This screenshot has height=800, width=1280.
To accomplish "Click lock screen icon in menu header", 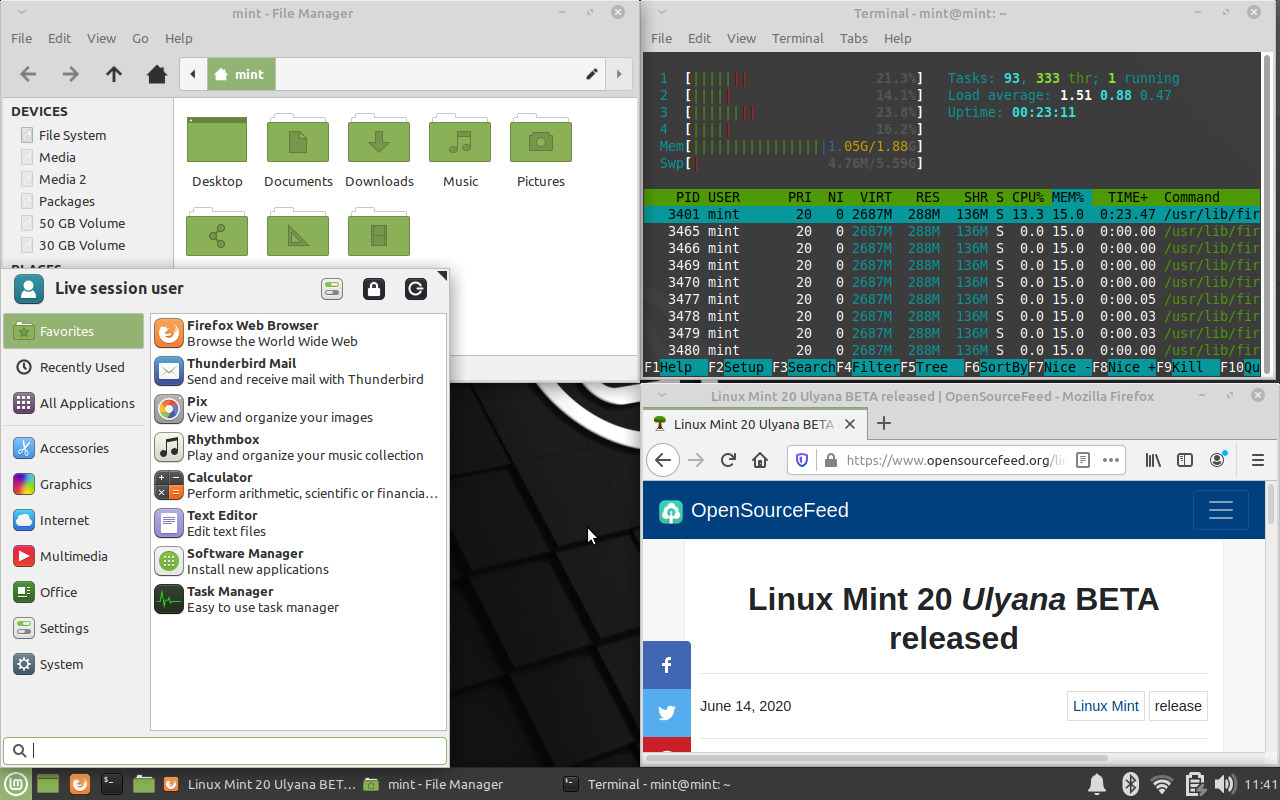I will [x=374, y=289].
